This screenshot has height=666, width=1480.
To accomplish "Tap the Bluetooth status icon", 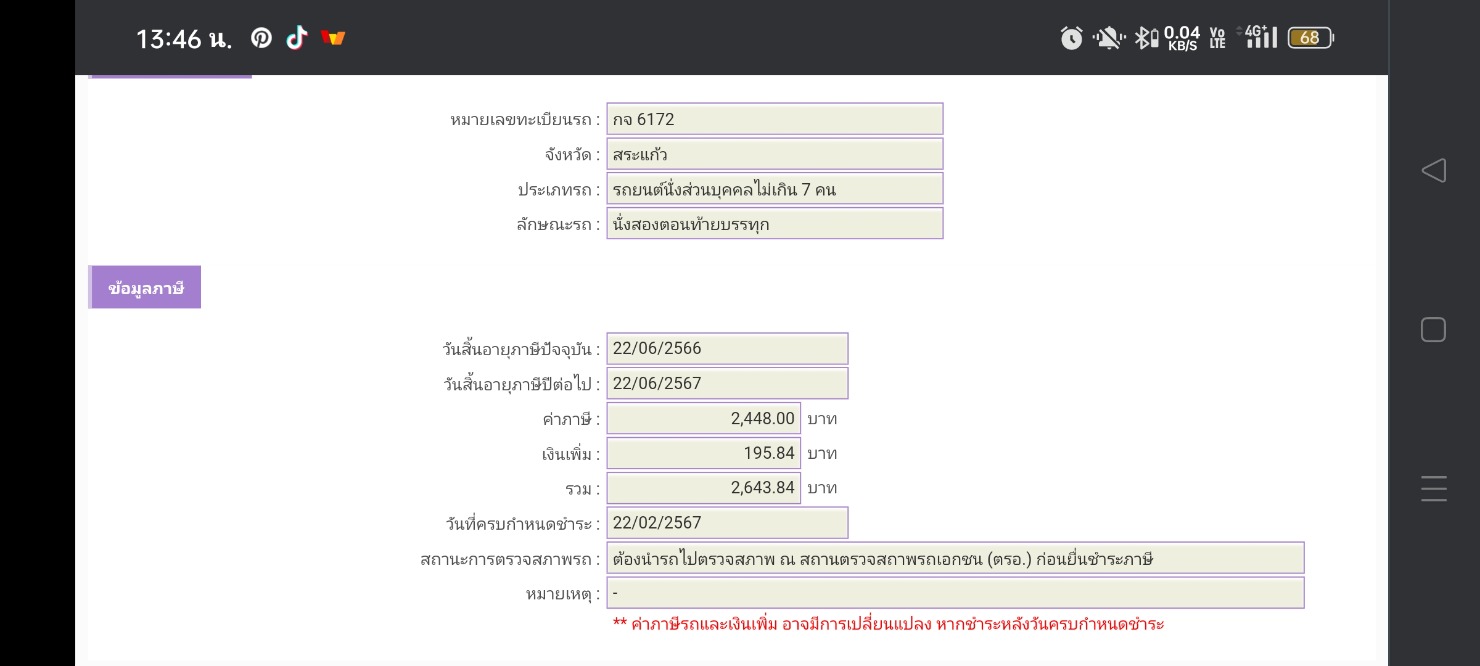I will 1146,38.
